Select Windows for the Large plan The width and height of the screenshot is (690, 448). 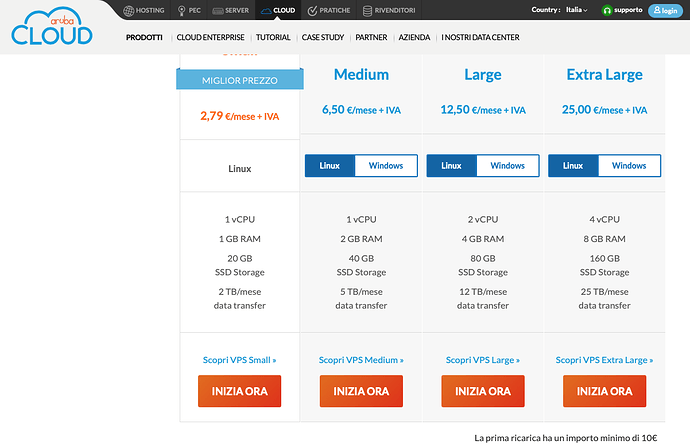(508, 165)
